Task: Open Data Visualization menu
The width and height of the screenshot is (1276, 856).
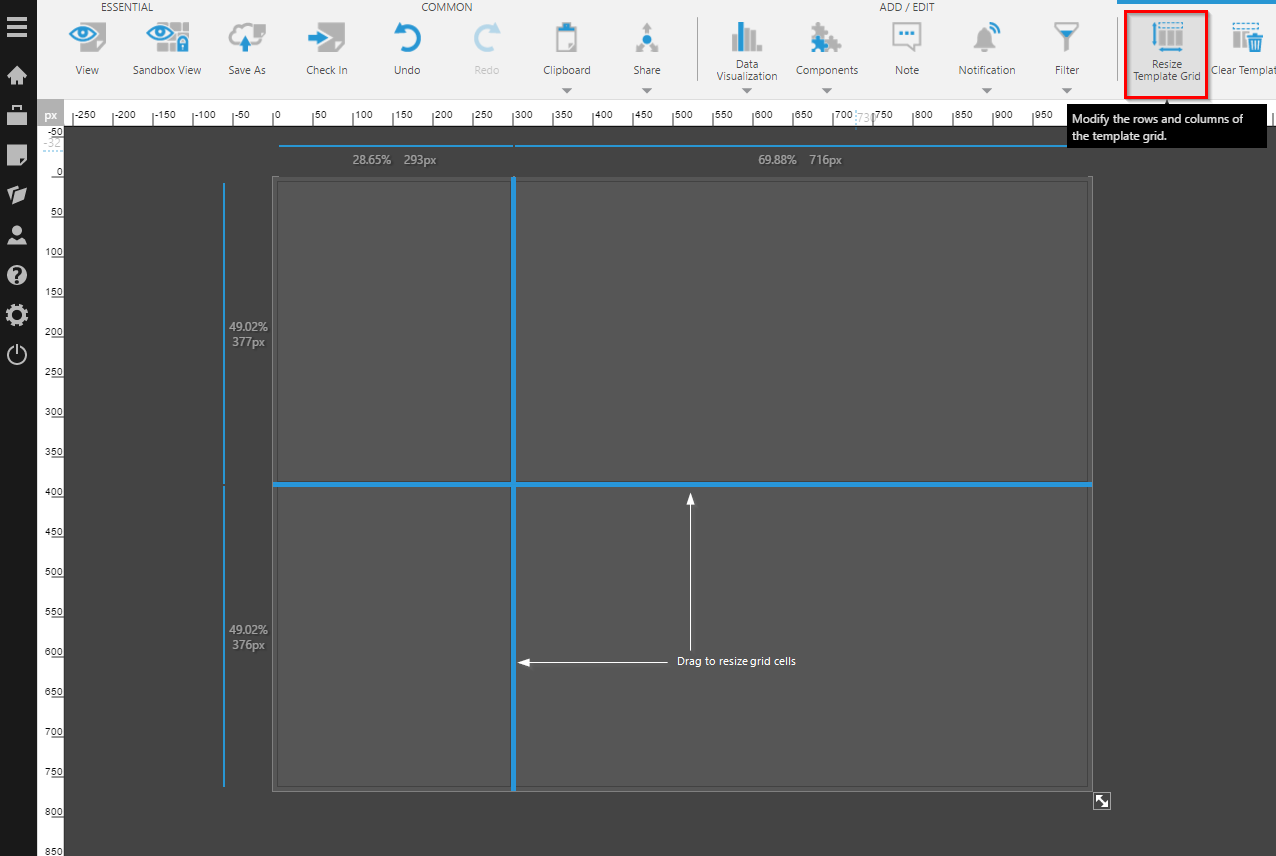Action: pyautogui.click(x=747, y=52)
